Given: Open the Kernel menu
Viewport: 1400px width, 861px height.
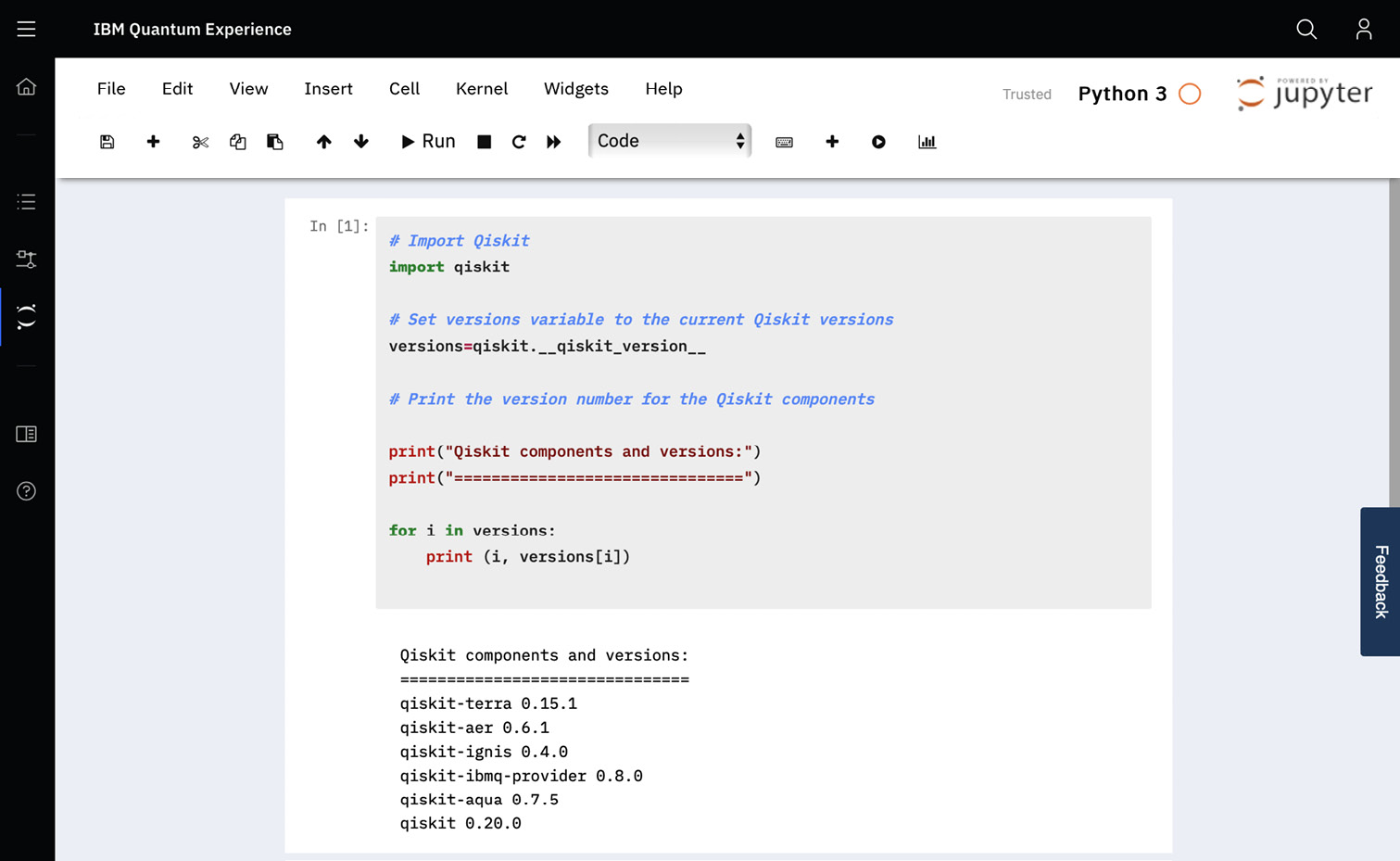Looking at the screenshot, I should (x=482, y=89).
